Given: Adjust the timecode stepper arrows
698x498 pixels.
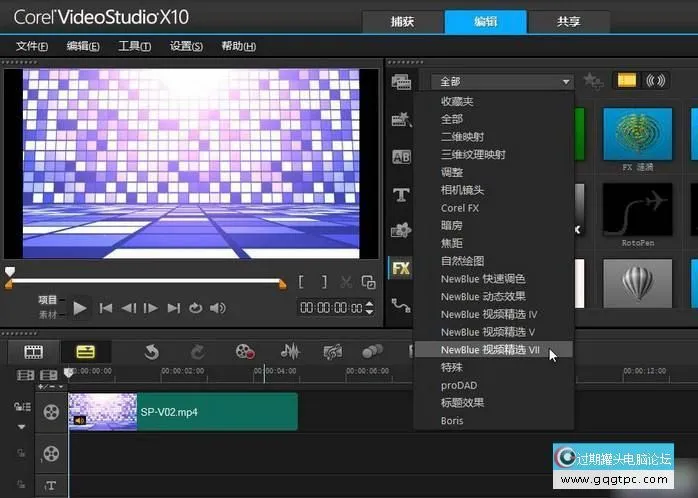Looking at the screenshot, I should click(369, 308).
